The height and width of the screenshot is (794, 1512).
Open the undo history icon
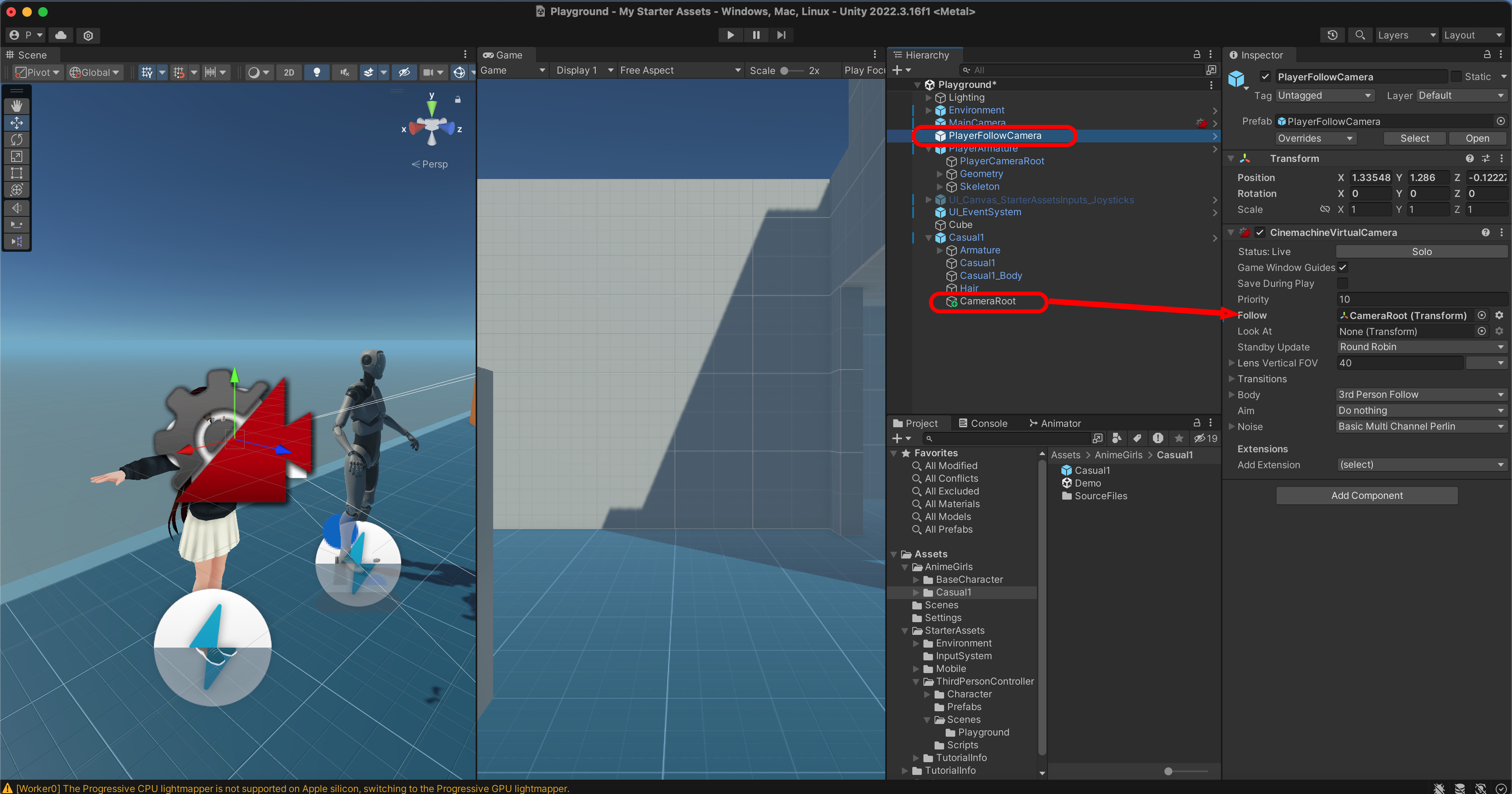pyautogui.click(x=1332, y=35)
